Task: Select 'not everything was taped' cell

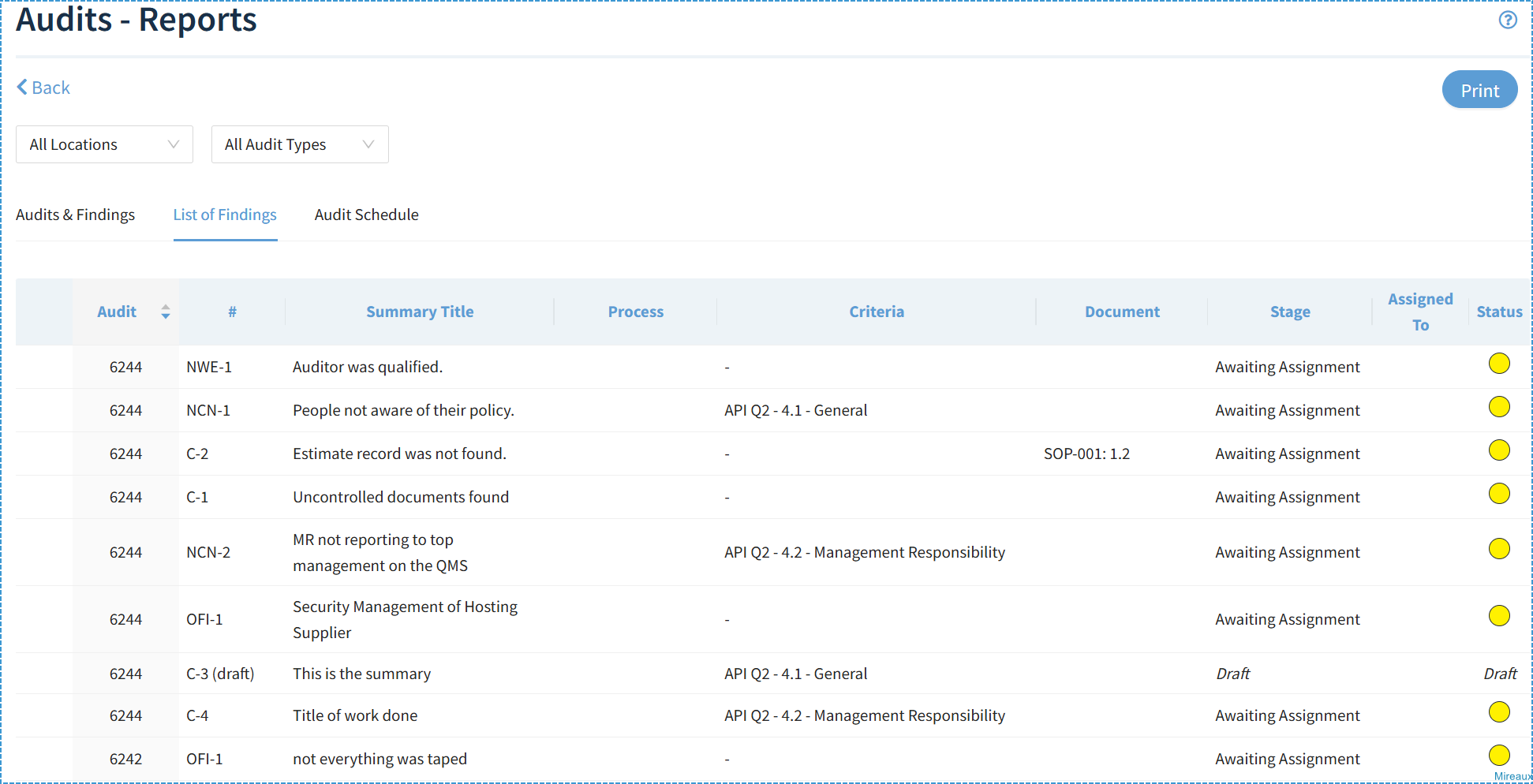Action: tap(380, 759)
